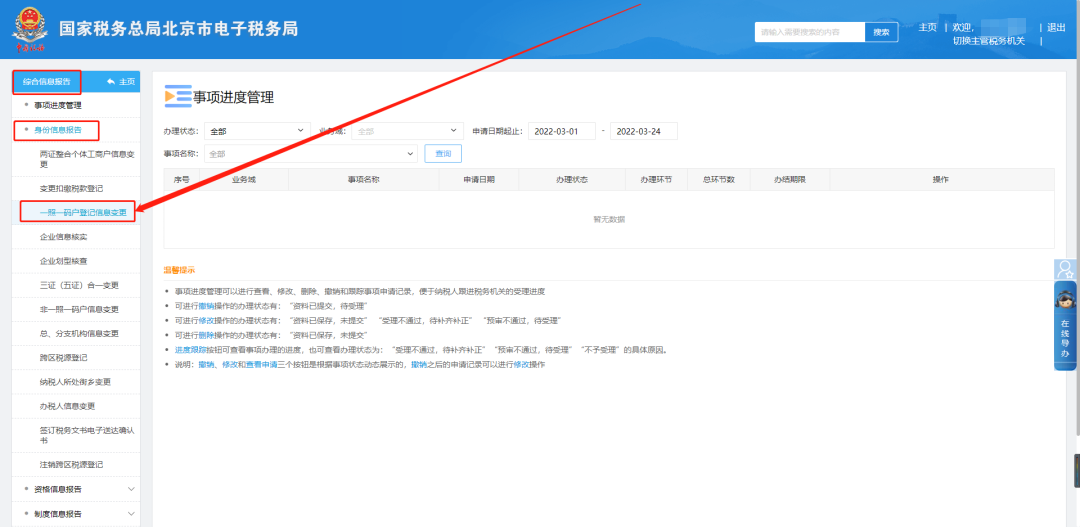Click the 主页 back-arrow icon in sidebar

pos(111,81)
